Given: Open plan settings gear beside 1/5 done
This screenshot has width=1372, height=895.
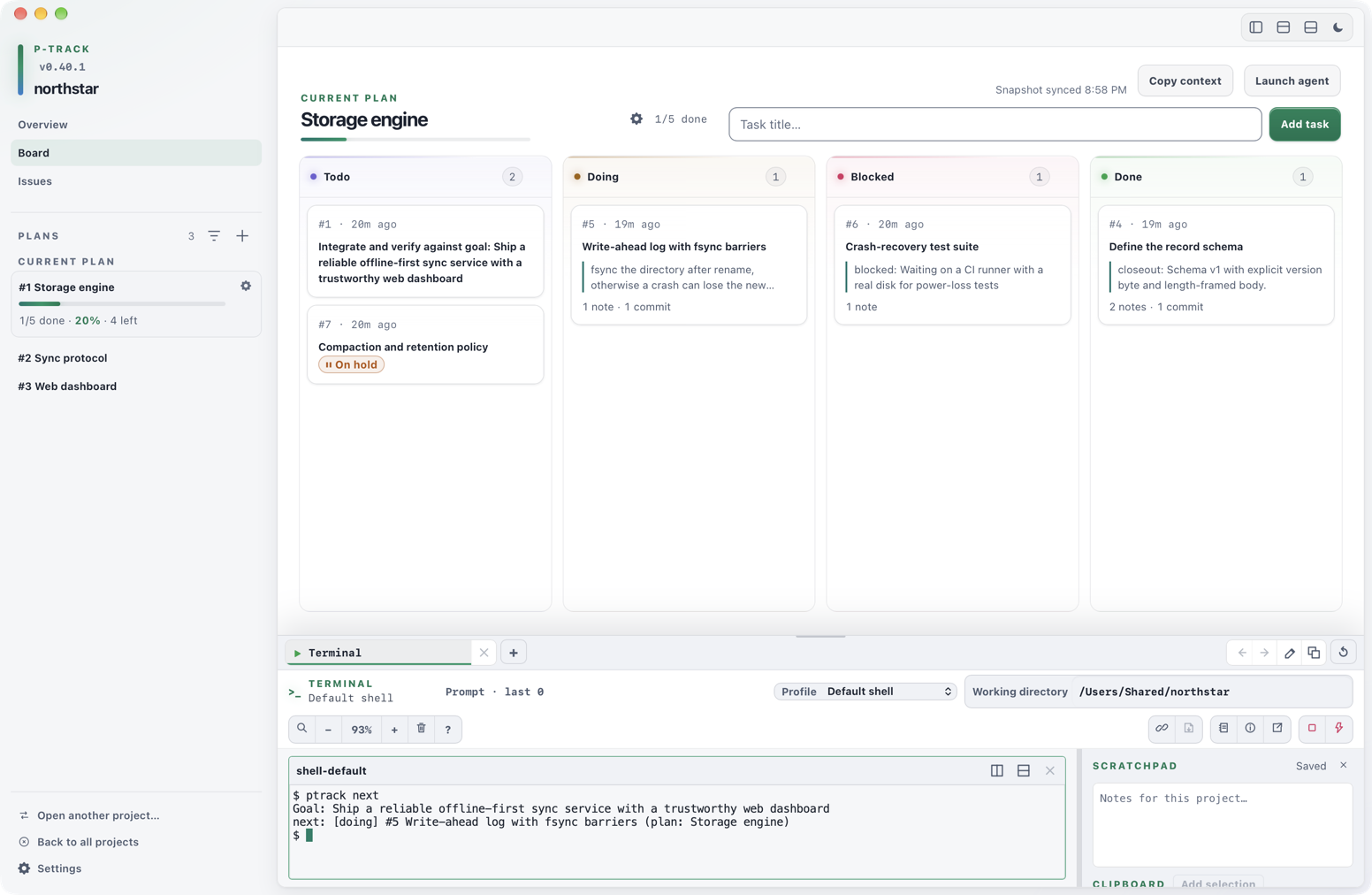Looking at the screenshot, I should point(636,119).
